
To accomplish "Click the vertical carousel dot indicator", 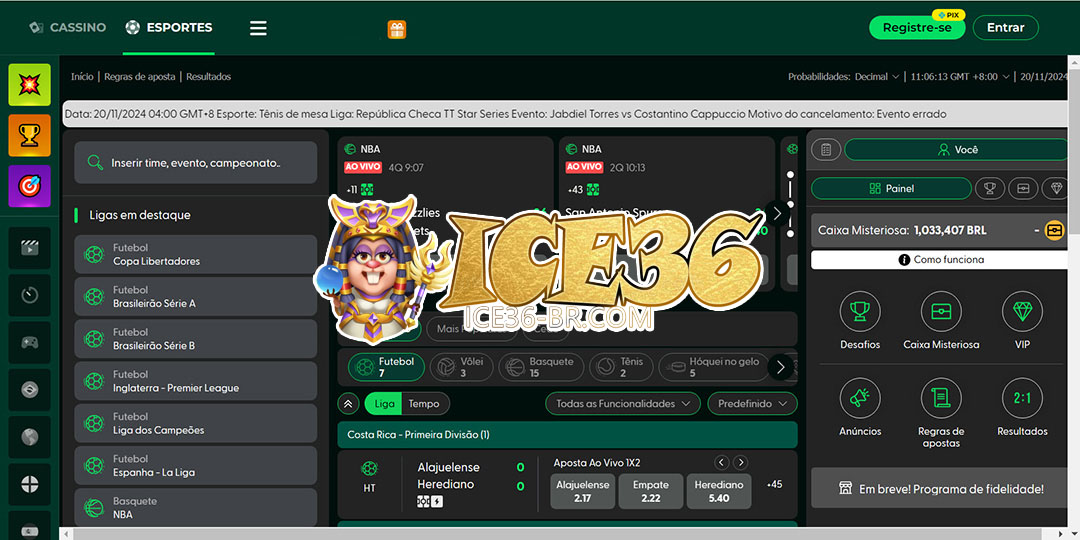I will [x=790, y=205].
